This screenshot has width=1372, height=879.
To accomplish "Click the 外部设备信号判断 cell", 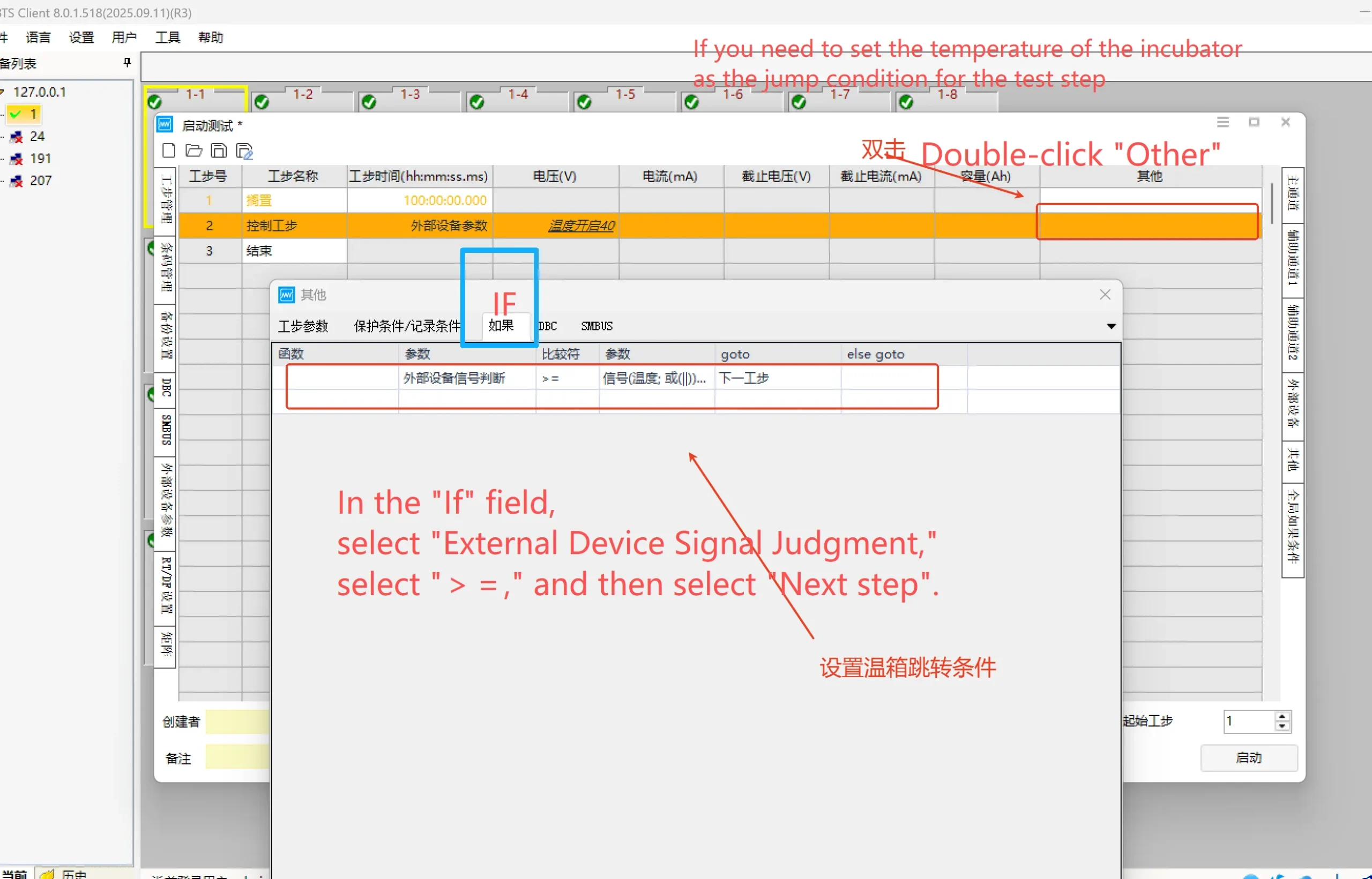I will (467, 378).
